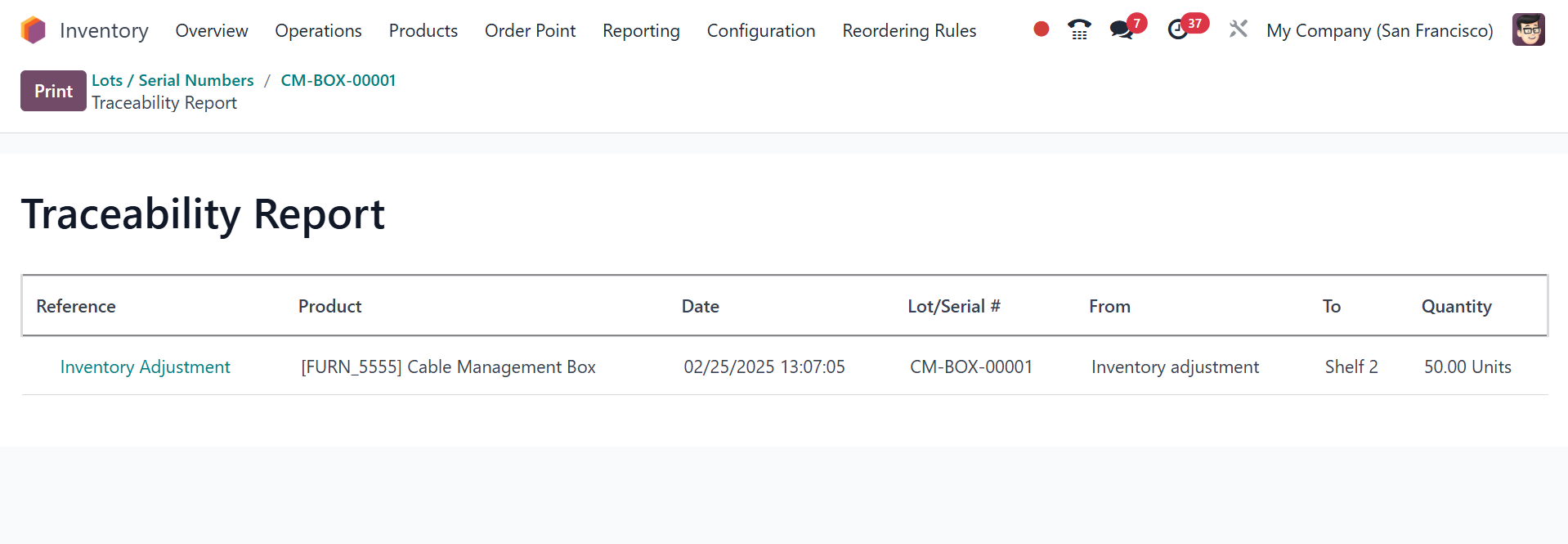The width and height of the screenshot is (1568, 544).
Task: Open the debug tools wrench icon
Action: 1238,29
